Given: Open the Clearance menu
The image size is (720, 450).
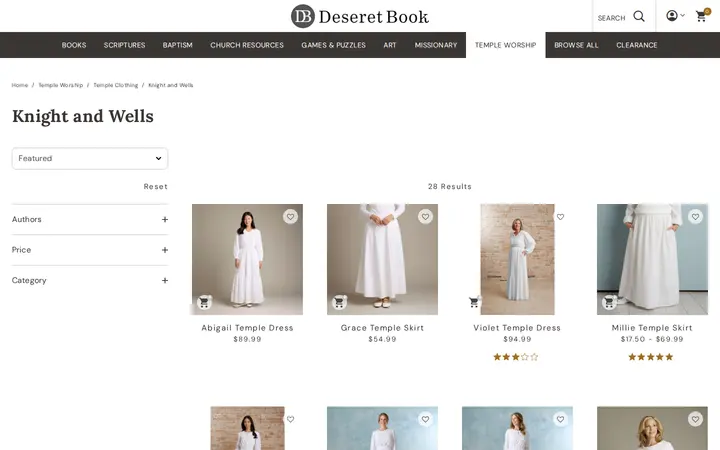Looking at the screenshot, I should (x=637, y=45).
